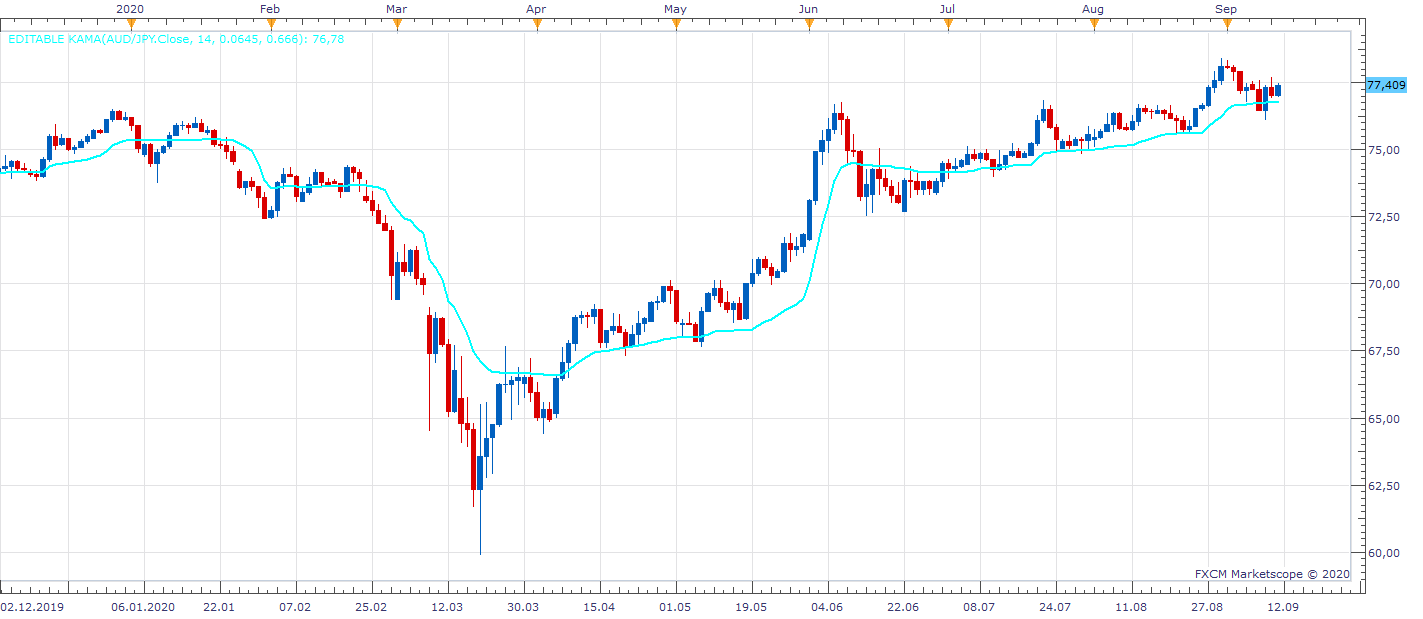Image resolution: width=1423 pixels, height=619 pixels.
Task: Click the 12.09 date axis label
Action: pos(1283,606)
